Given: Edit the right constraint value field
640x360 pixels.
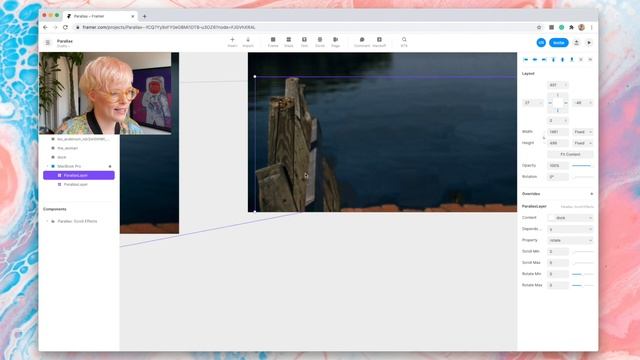Looking at the screenshot, I should (x=582, y=103).
